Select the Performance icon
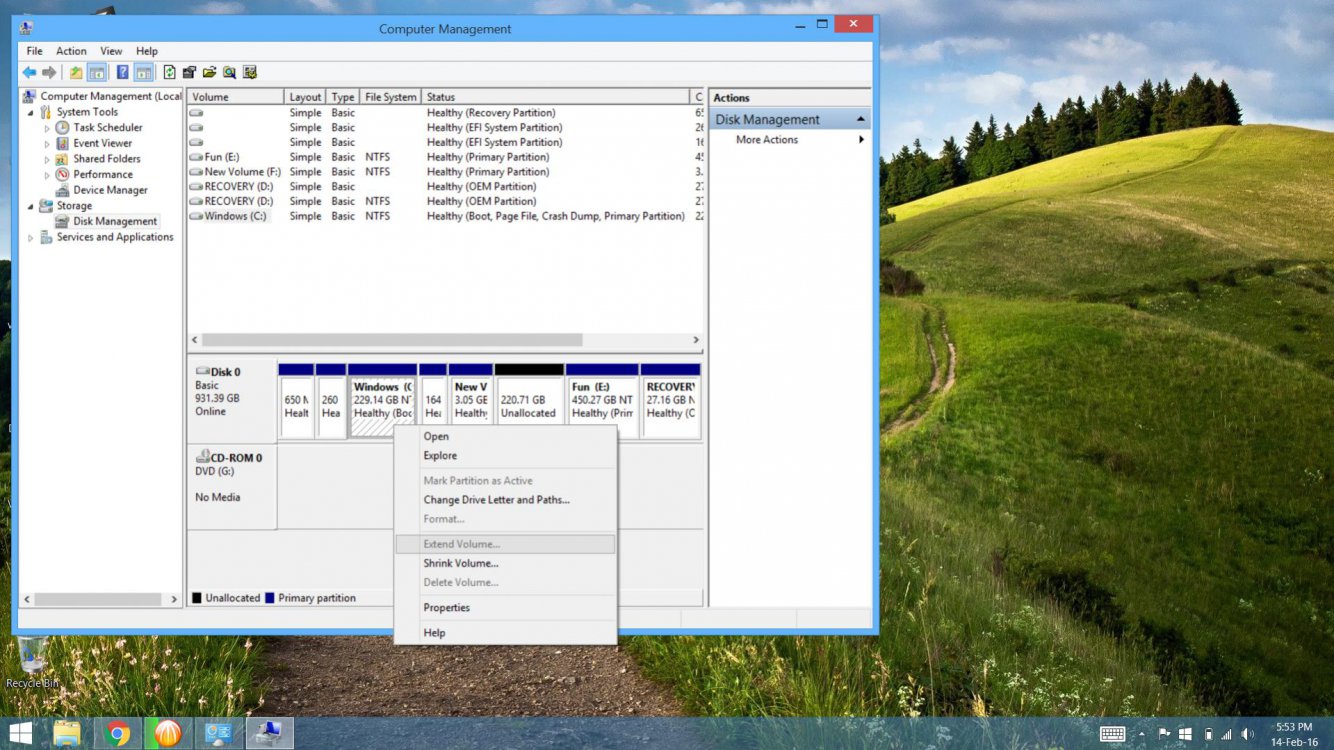 (x=62, y=174)
